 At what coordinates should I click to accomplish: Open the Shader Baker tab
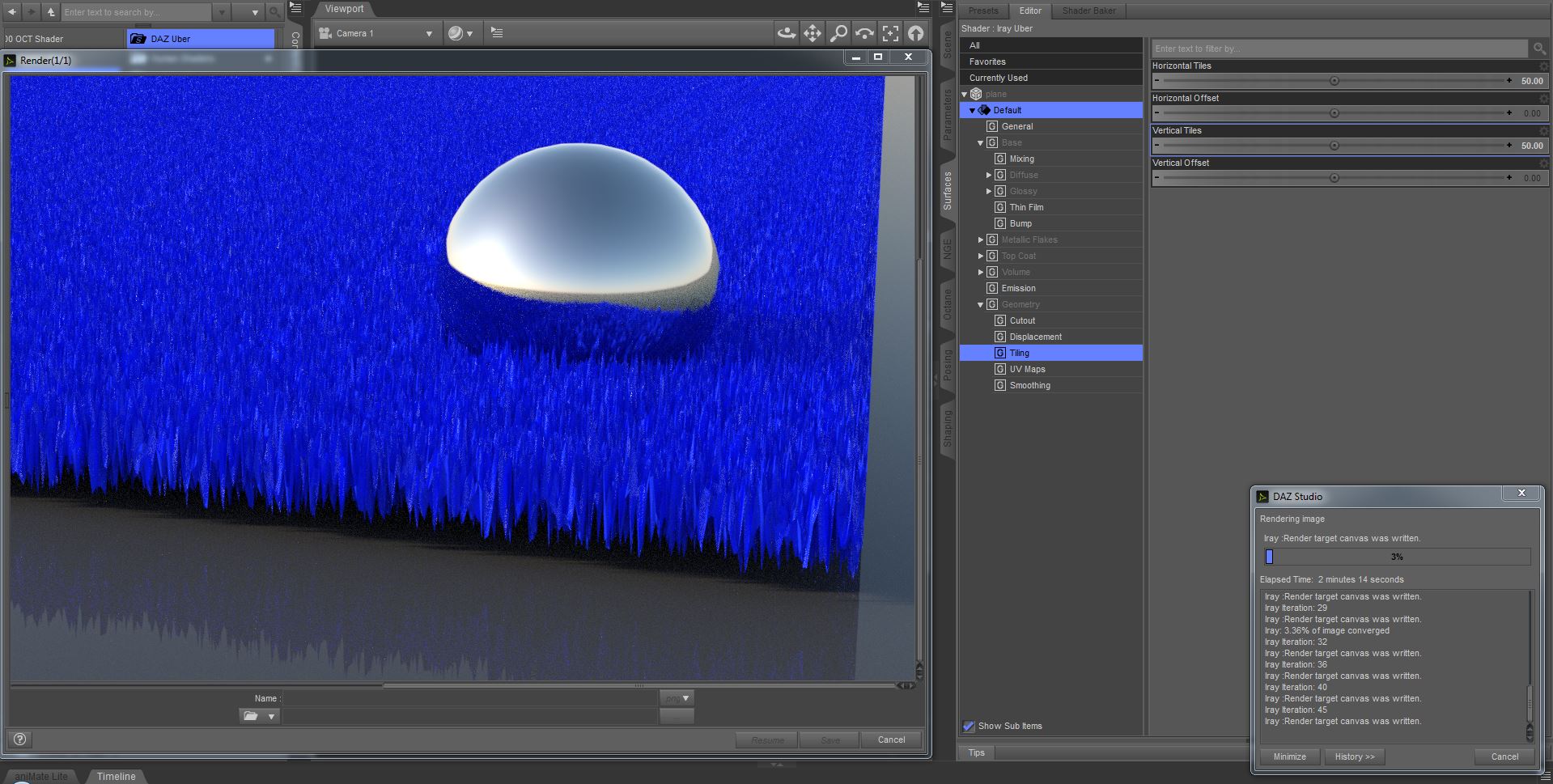pyautogui.click(x=1088, y=11)
